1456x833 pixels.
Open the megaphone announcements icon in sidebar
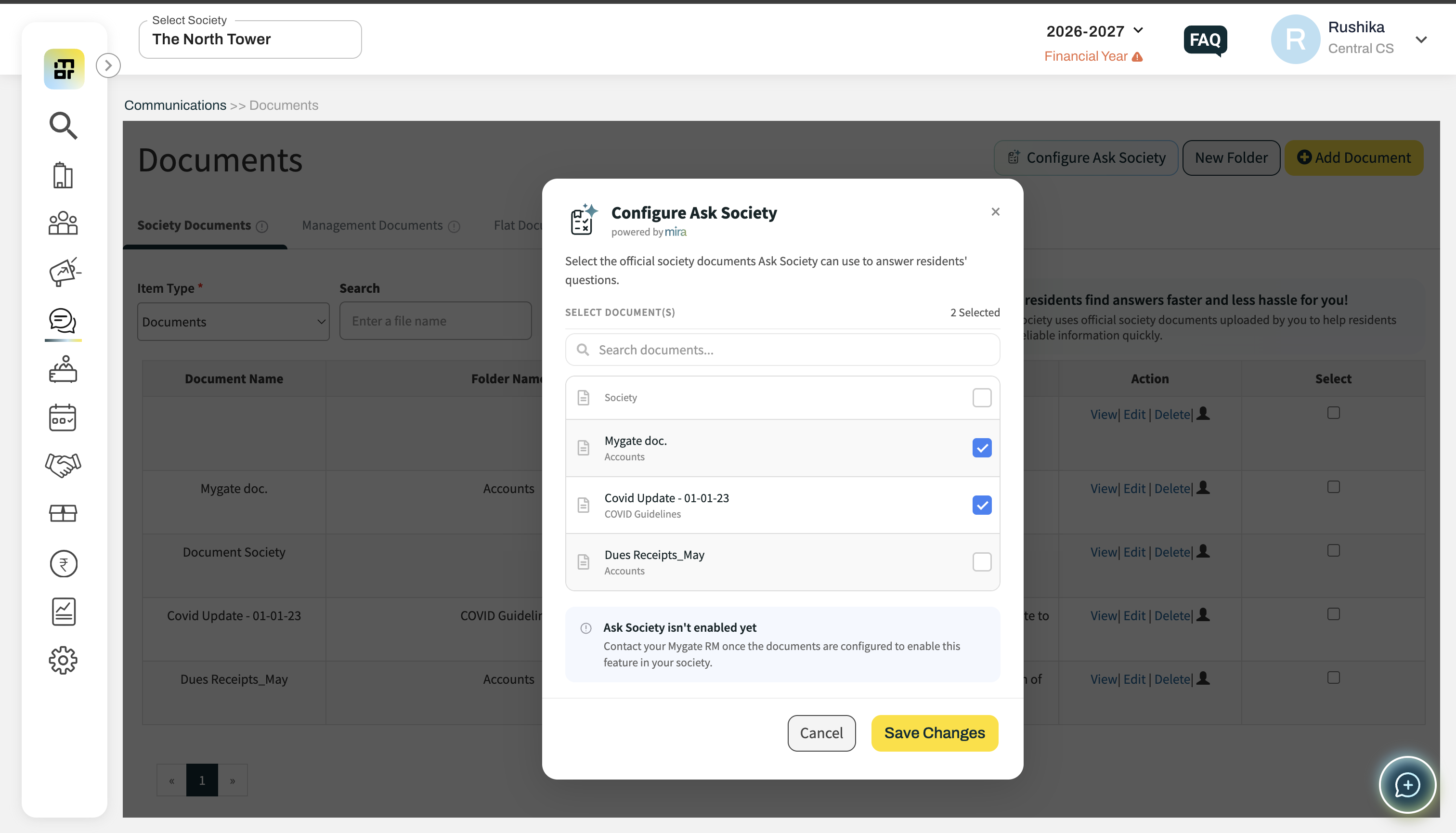click(64, 272)
